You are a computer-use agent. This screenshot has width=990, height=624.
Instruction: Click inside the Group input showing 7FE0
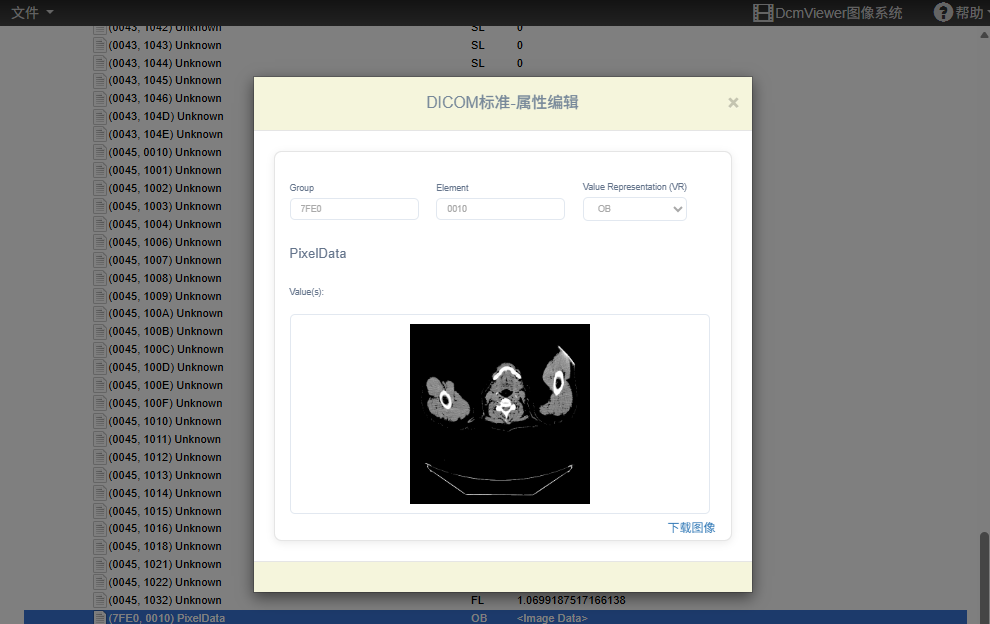tap(354, 208)
